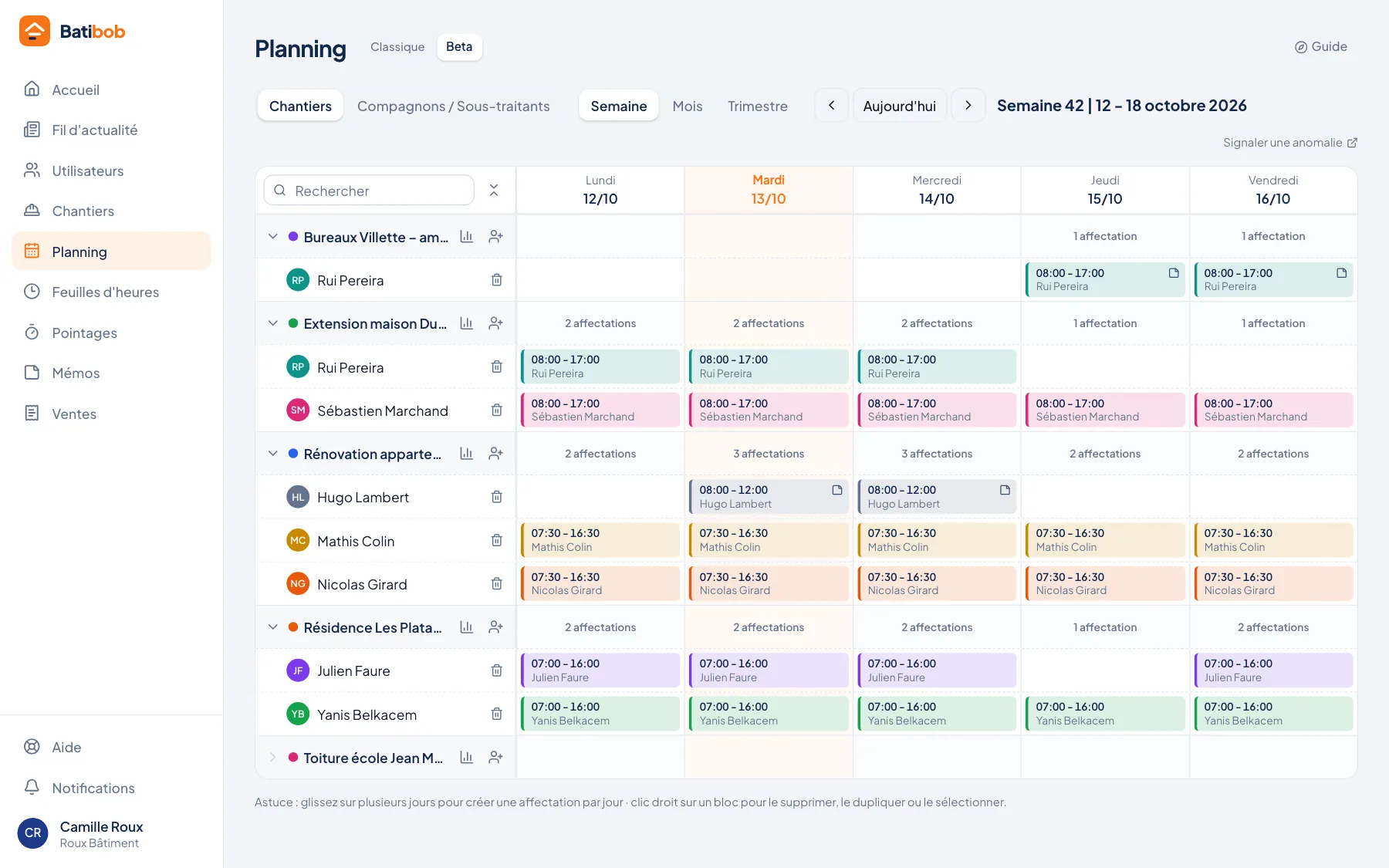1389x868 pixels.
Task: Go to the previous week
Action: (x=831, y=106)
